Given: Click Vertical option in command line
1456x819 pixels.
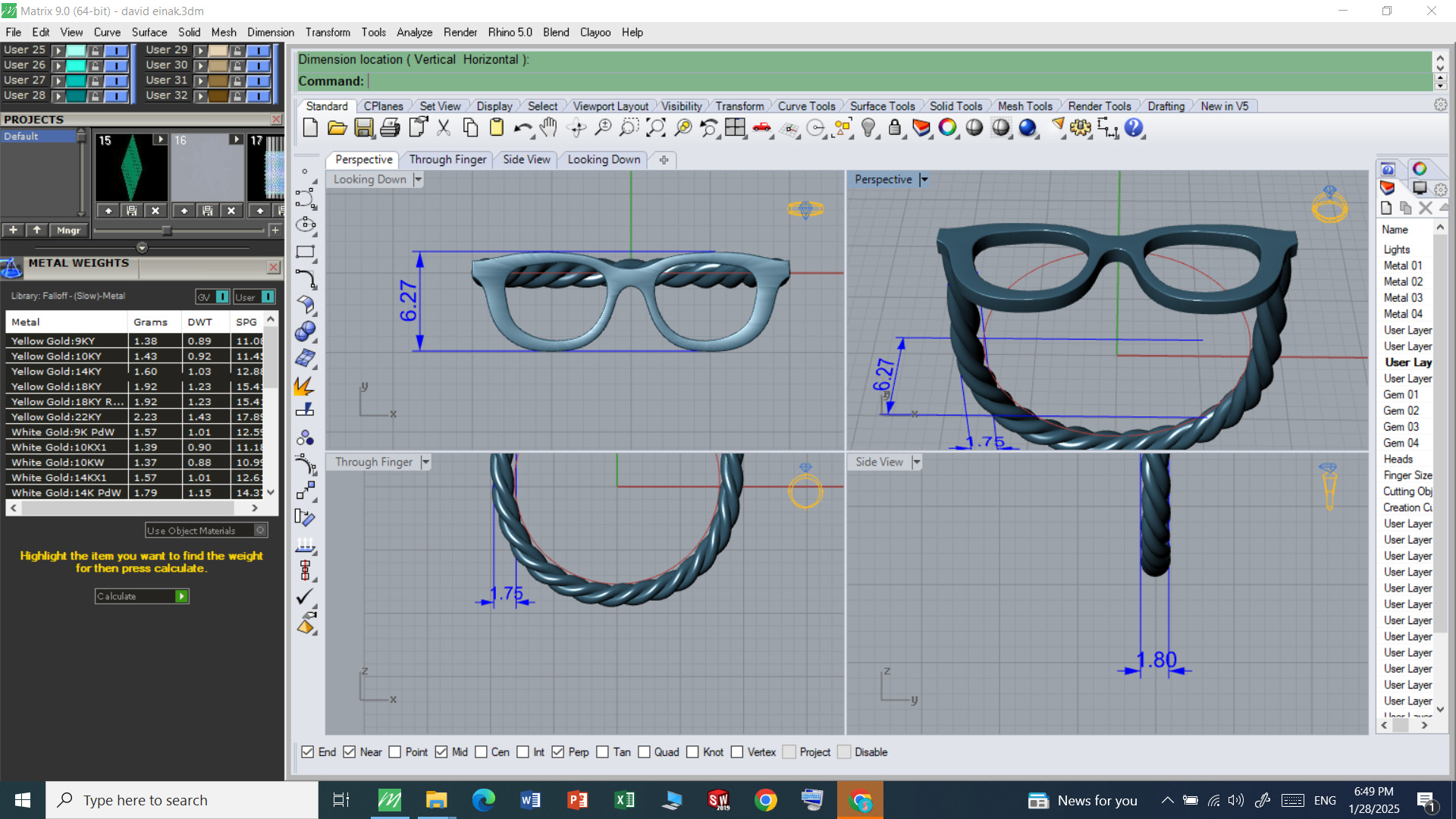Looking at the screenshot, I should pyautogui.click(x=435, y=59).
